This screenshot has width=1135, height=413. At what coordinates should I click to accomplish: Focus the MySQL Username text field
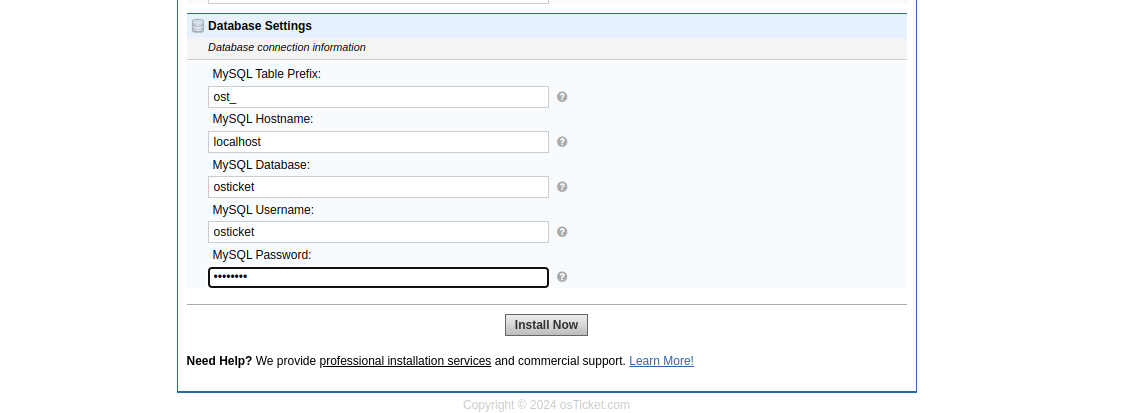(378, 232)
